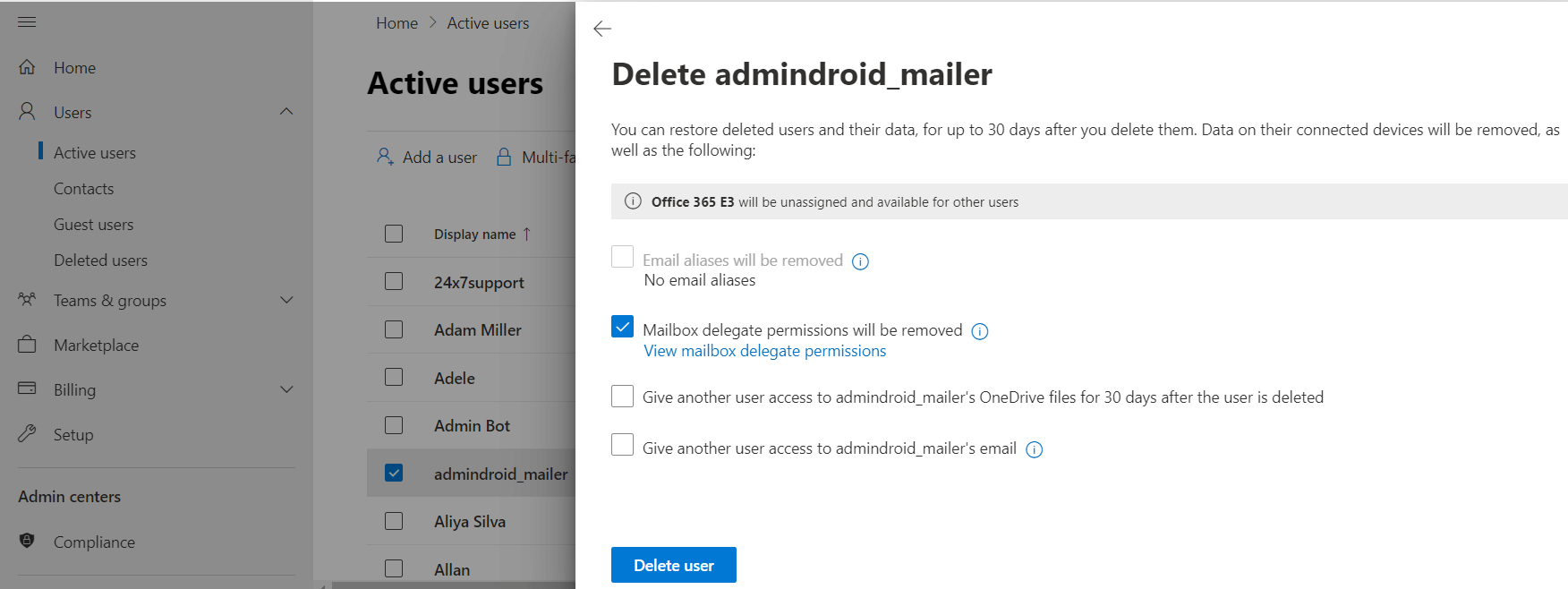Screen dimensions: 1568x589
Task: Check Give another user access to admindroid_mailer's email
Action: 622,445
